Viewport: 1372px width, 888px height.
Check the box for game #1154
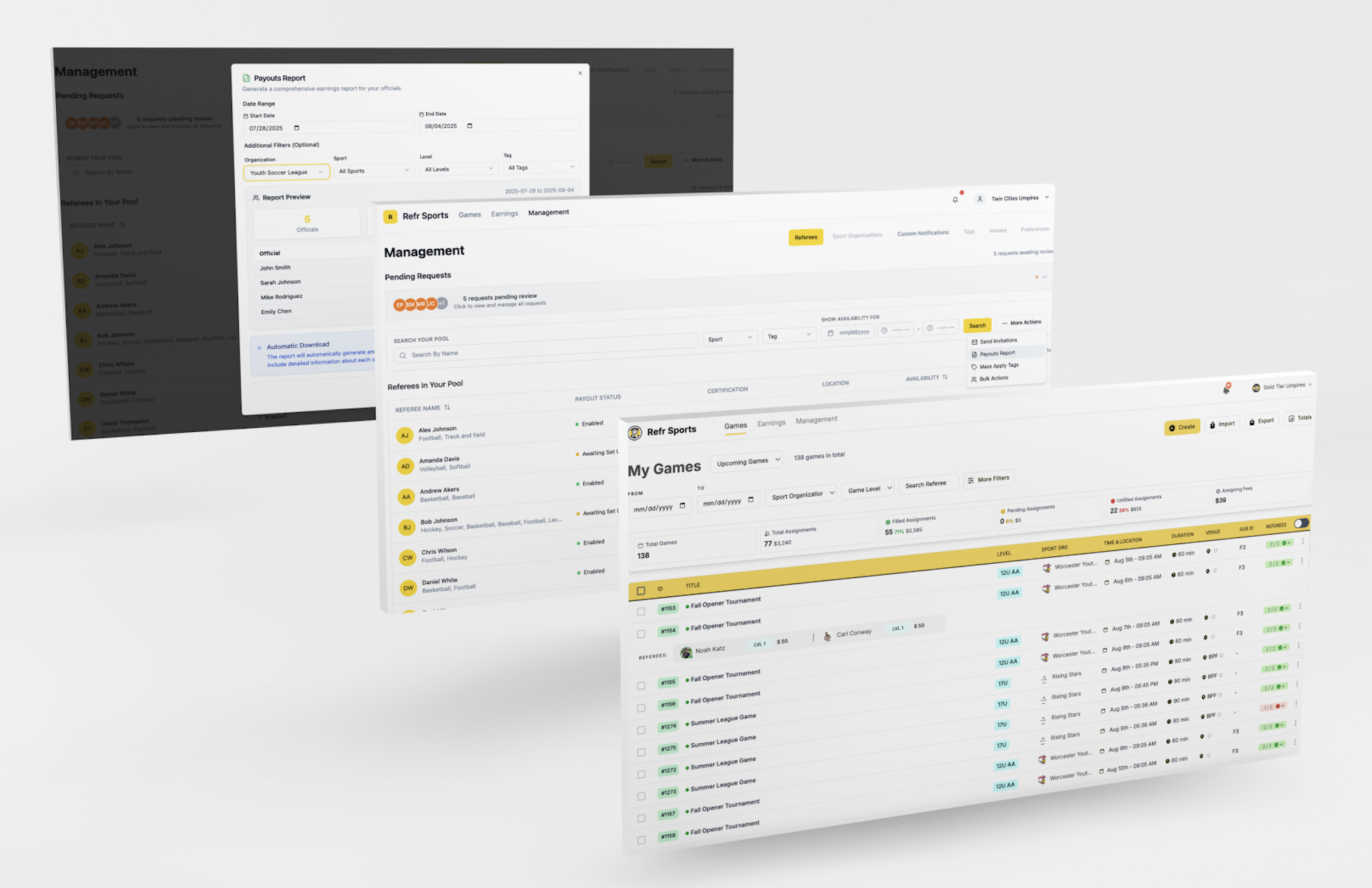(641, 634)
